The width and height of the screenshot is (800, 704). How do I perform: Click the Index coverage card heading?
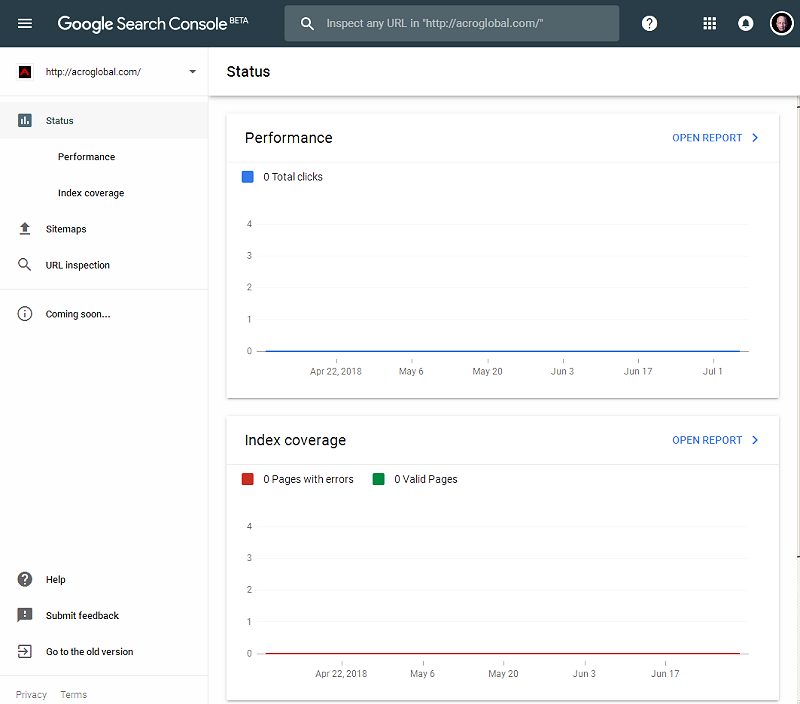click(x=295, y=440)
